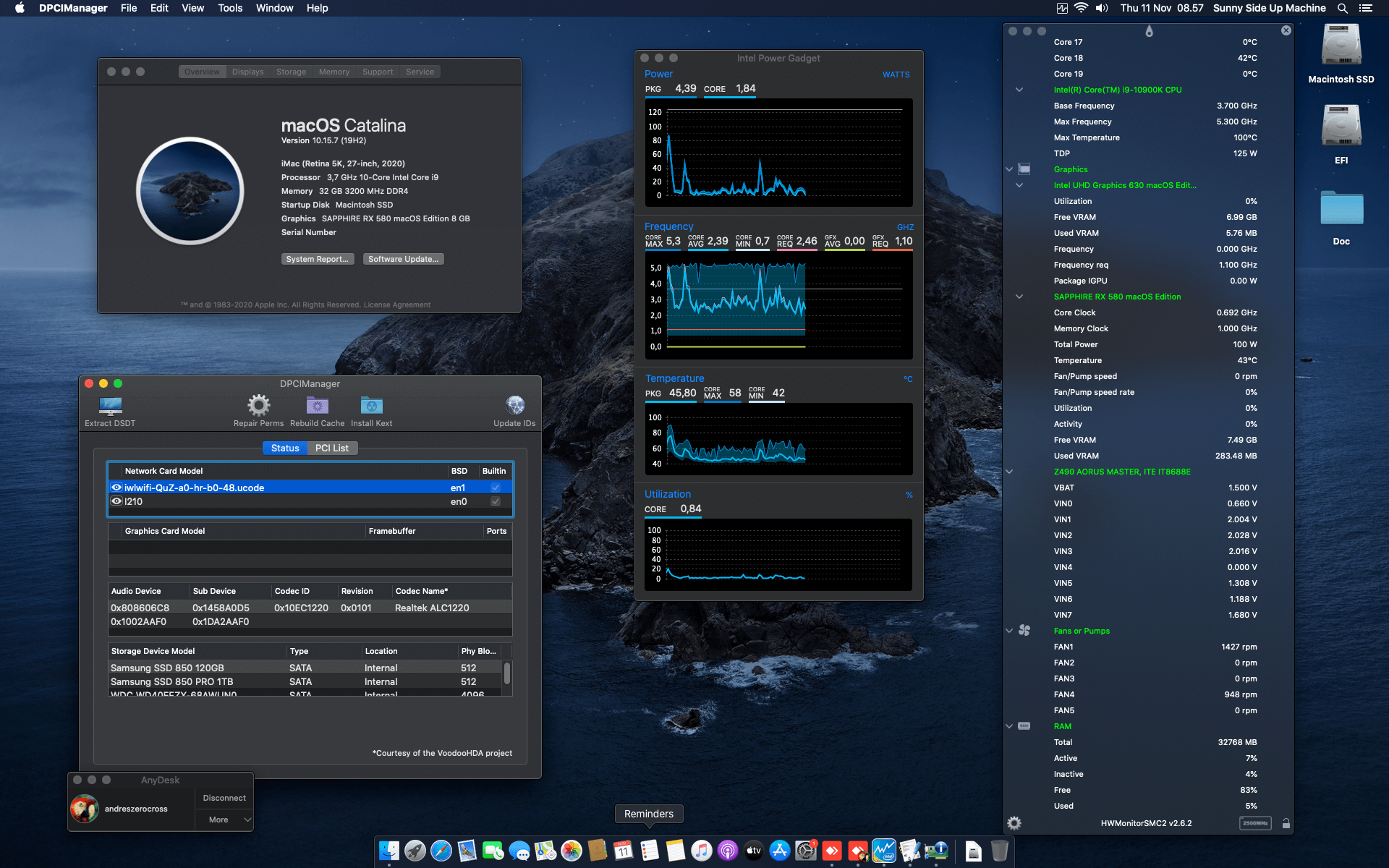The height and width of the screenshot is (868, 1389).
Task: Click the Graphics group card icon
Action: pyautogui.click(x=1024, y=169)
